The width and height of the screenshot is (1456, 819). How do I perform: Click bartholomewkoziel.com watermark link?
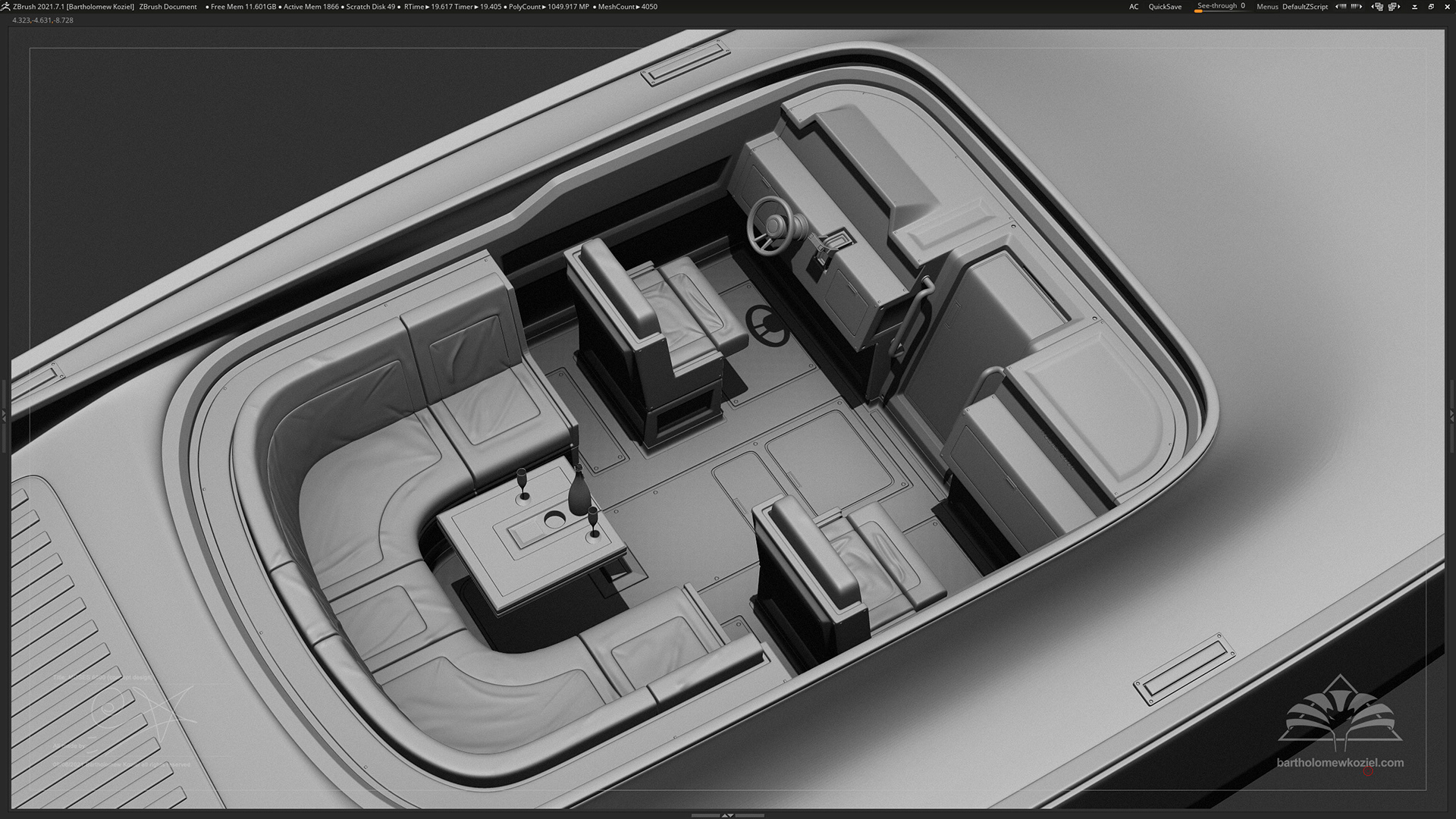point(1340,763)
